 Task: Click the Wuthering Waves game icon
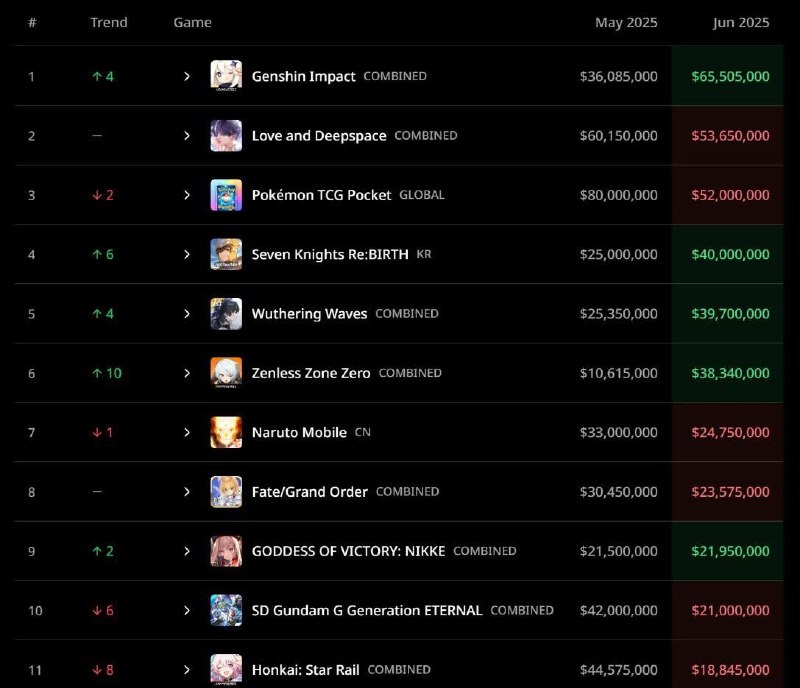[226, 314]
